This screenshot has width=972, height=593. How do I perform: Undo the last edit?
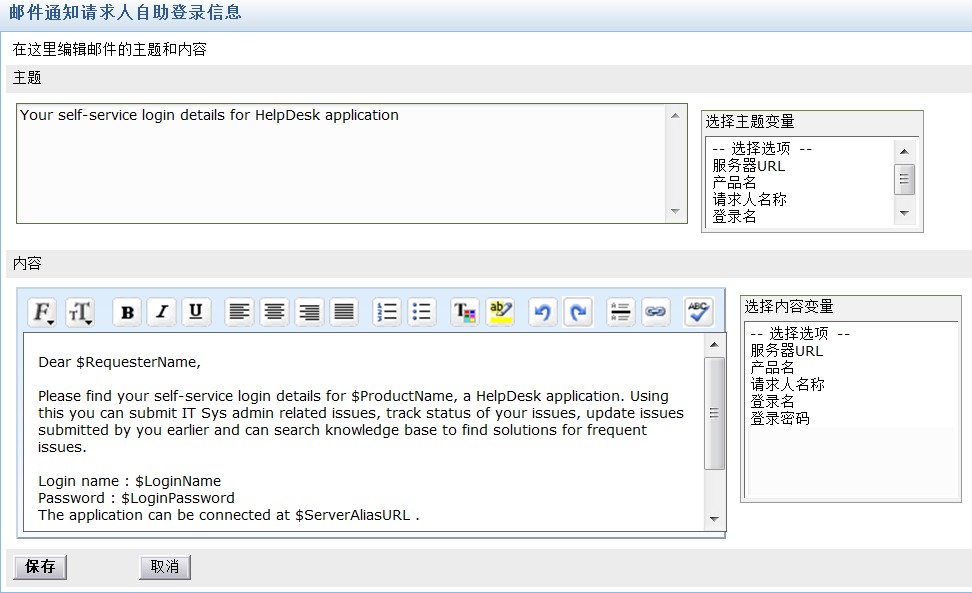pyautogui.click(x=542, y=312)
